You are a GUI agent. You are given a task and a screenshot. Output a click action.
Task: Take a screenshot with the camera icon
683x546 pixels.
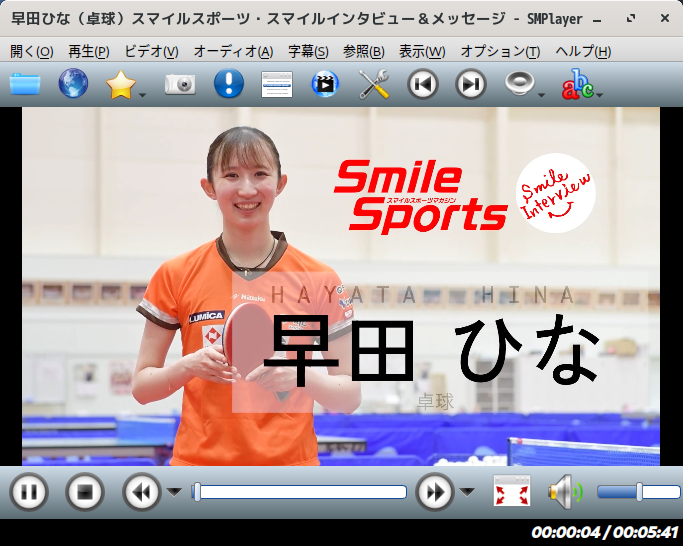coord(180,84)
